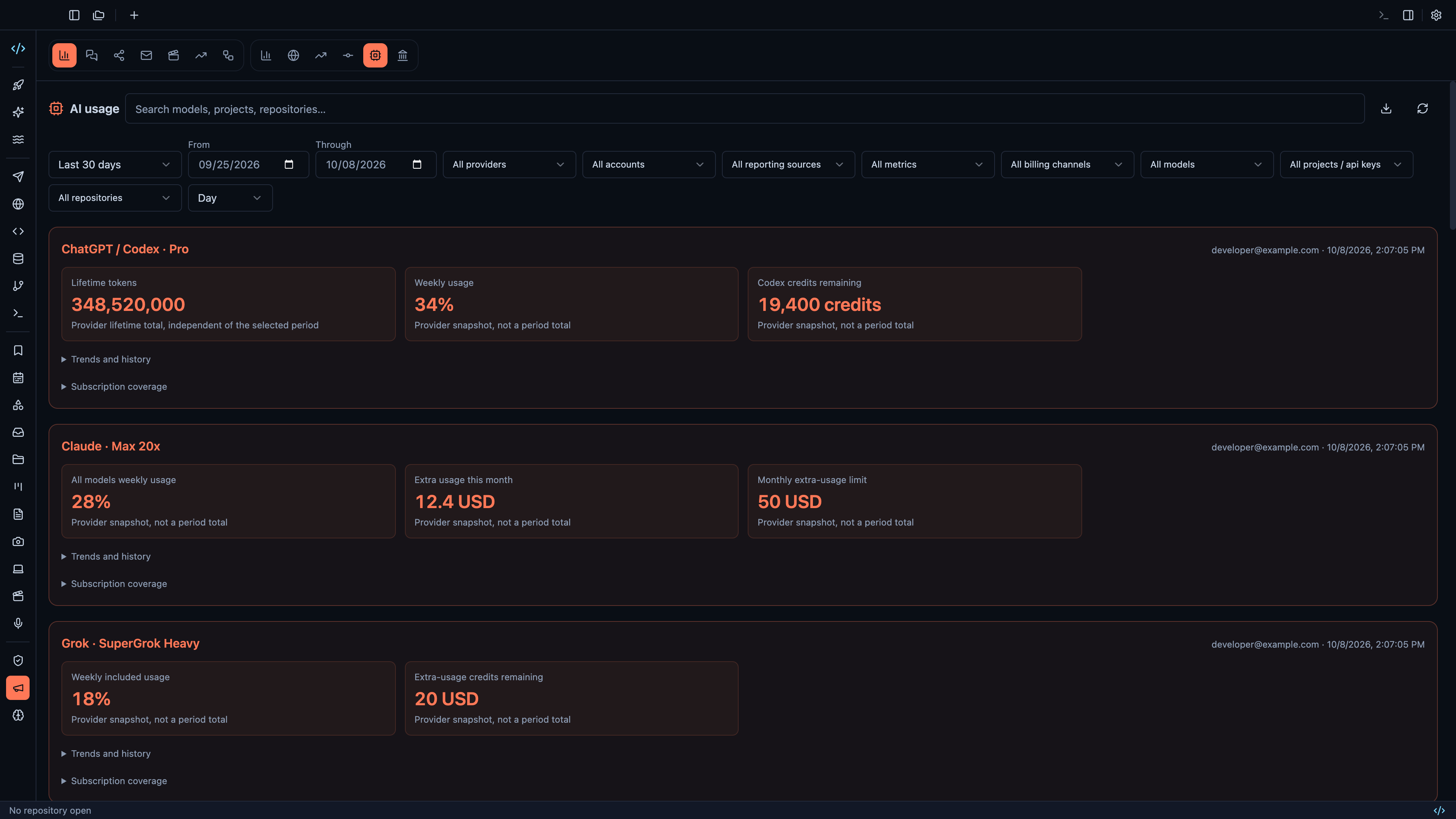
Task: Click the plus new tab icon
Action: coord(134,15)
